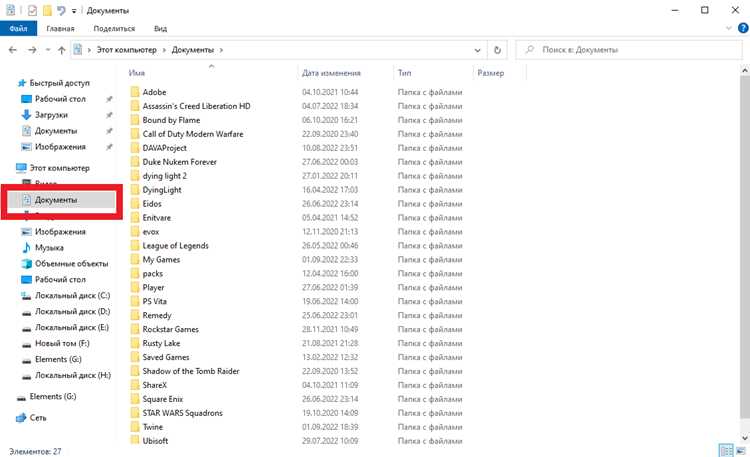The height and width of the screenshot is (457, 750).
Task: Select the dying light 2 folder name
Action: coord(165,176)
